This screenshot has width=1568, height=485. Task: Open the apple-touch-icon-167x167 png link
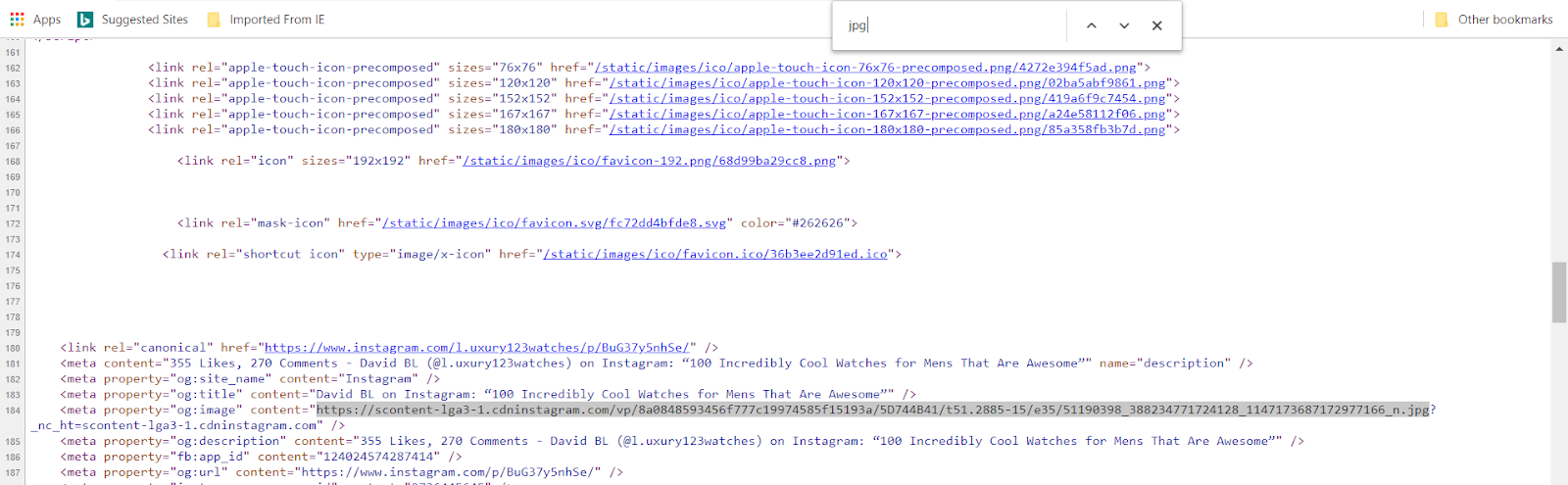pyautogui.click(x=887, y=115)
